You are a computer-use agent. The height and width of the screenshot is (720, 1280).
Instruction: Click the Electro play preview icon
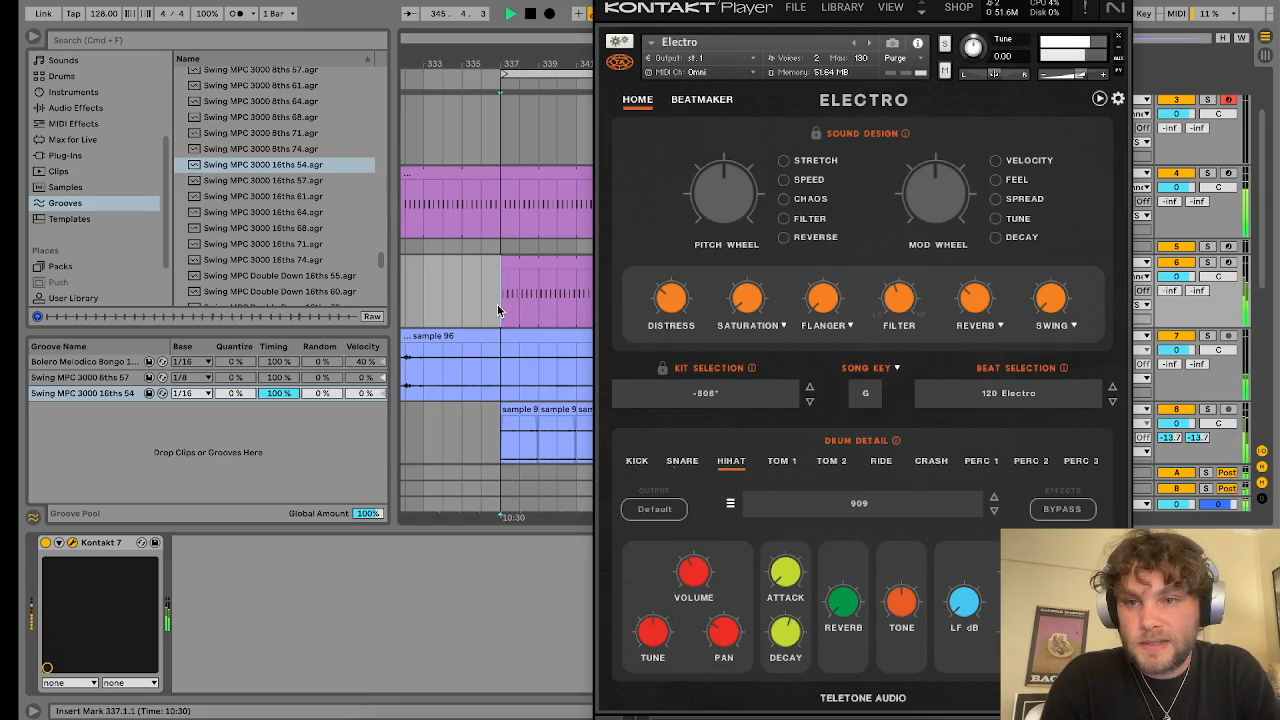1099,99
